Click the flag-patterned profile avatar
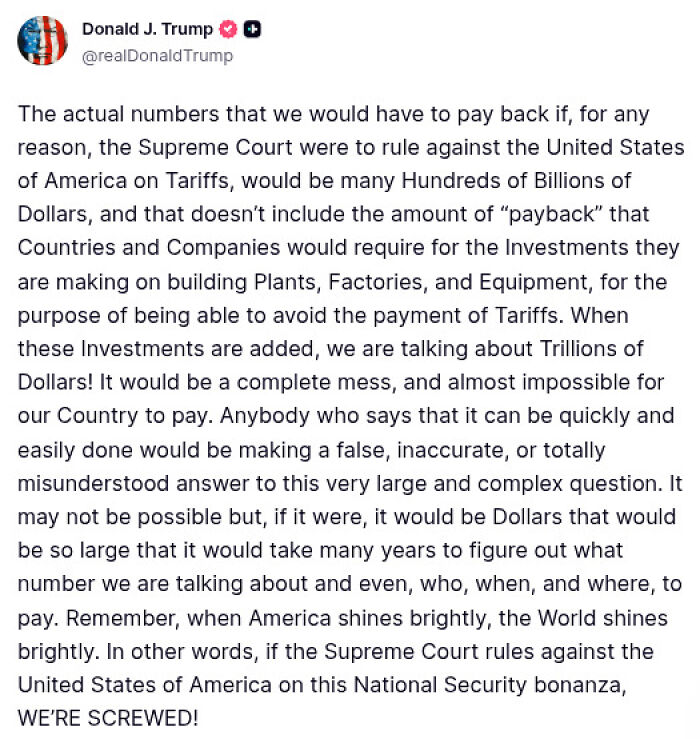 click(x=43, y=40)
